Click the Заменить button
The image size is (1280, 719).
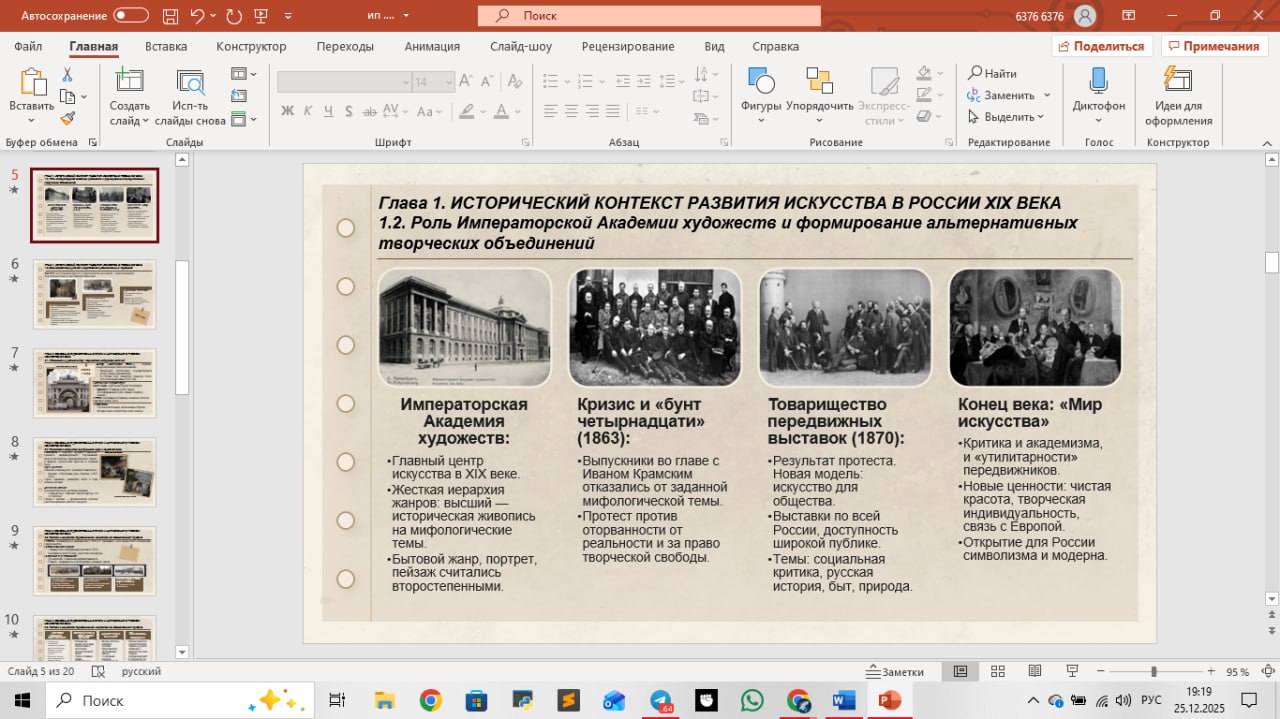click(1001, 95)
